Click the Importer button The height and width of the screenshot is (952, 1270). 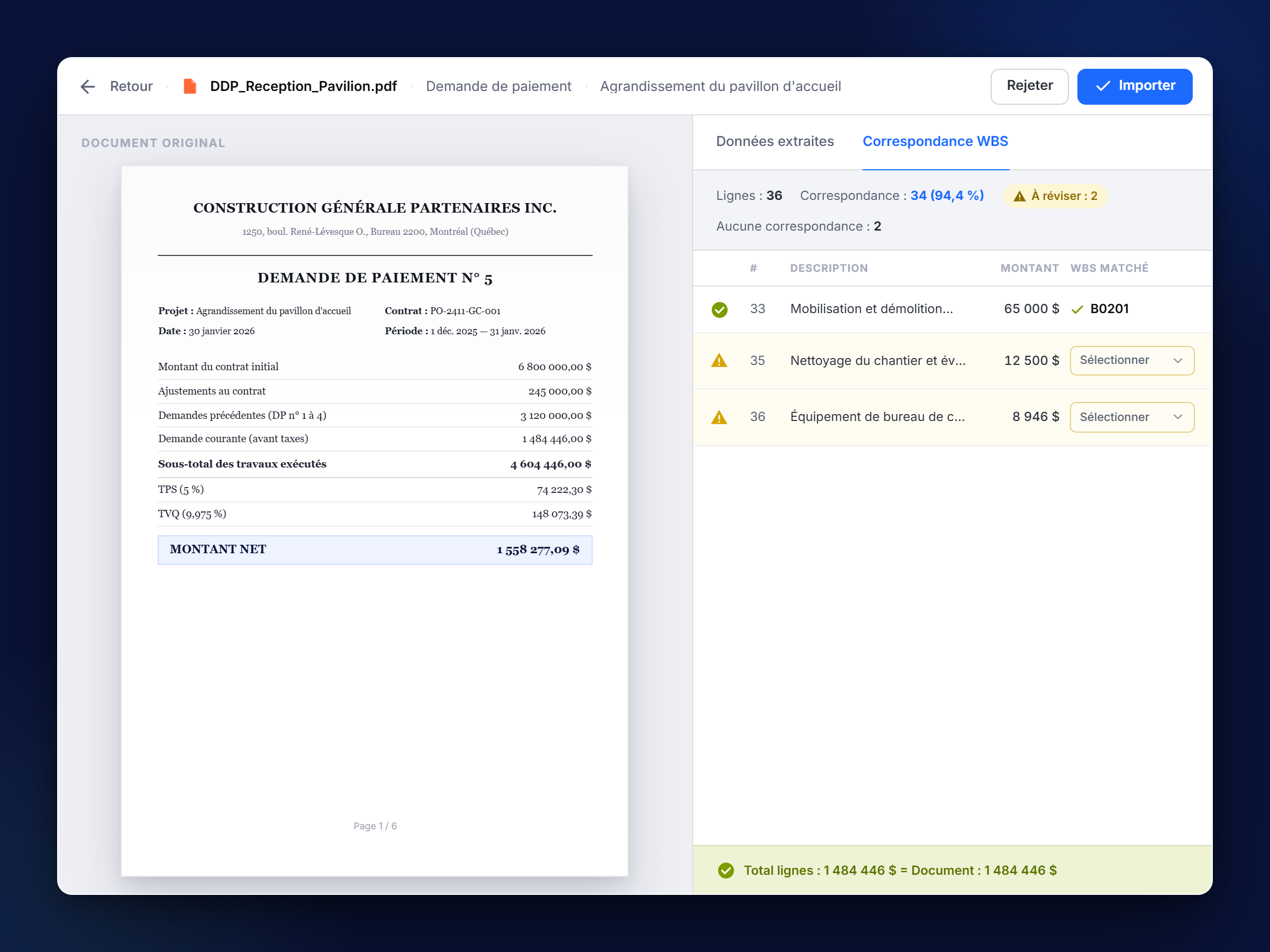1135,86
